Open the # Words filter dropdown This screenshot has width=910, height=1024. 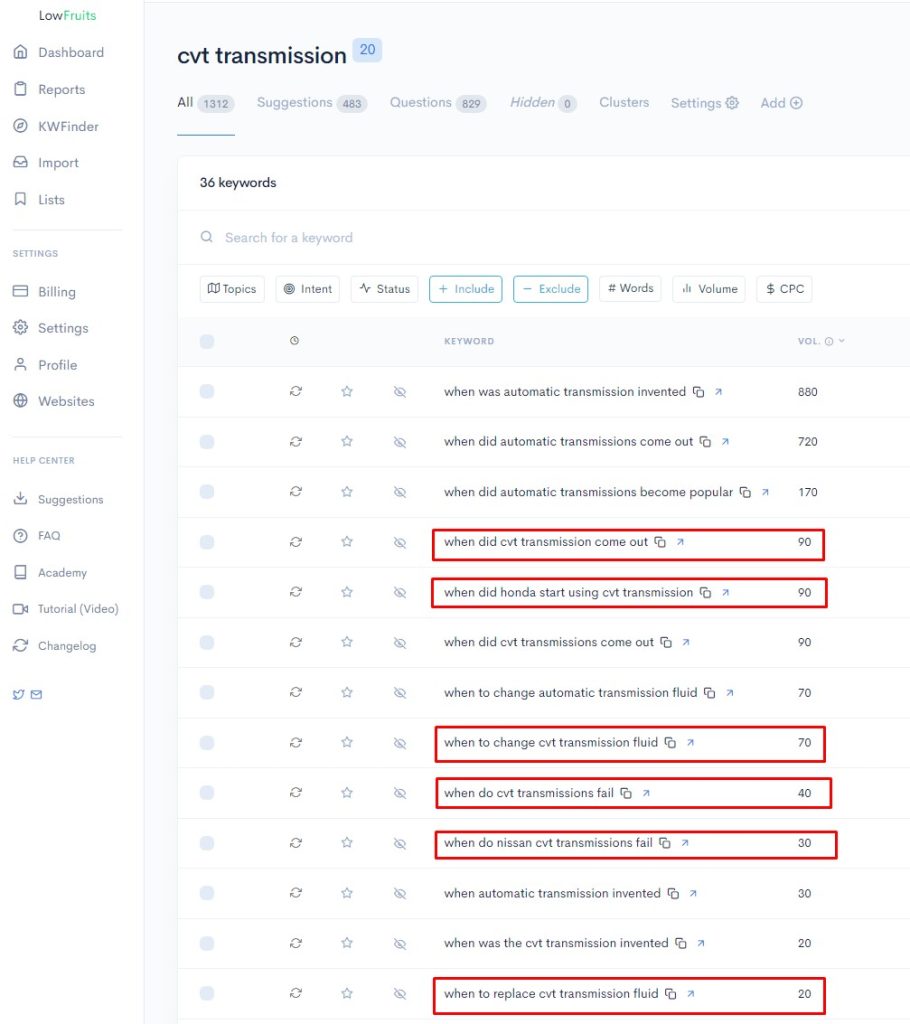coord(630,288)
